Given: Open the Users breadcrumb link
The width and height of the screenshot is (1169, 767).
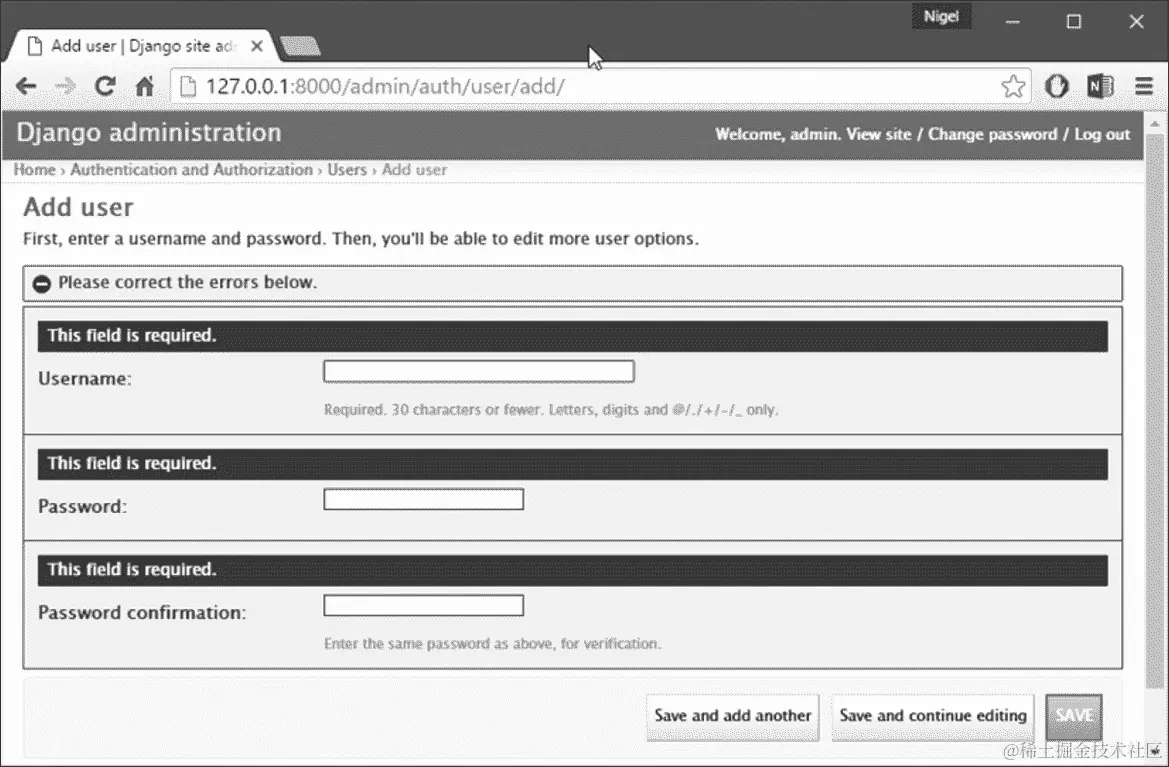Looking at the screenshot, I should pyautogui.click(x=347, y=169).
